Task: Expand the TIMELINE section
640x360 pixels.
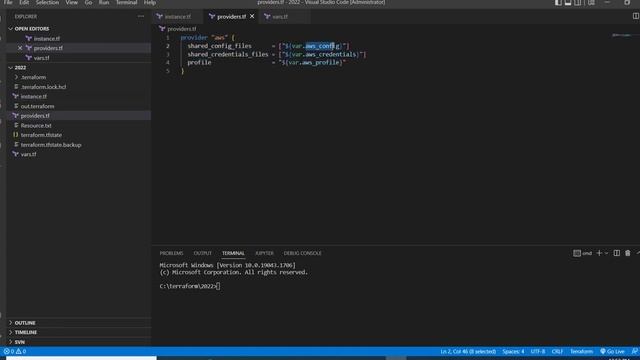Action: pyautogui.click(x=26, y=332)
